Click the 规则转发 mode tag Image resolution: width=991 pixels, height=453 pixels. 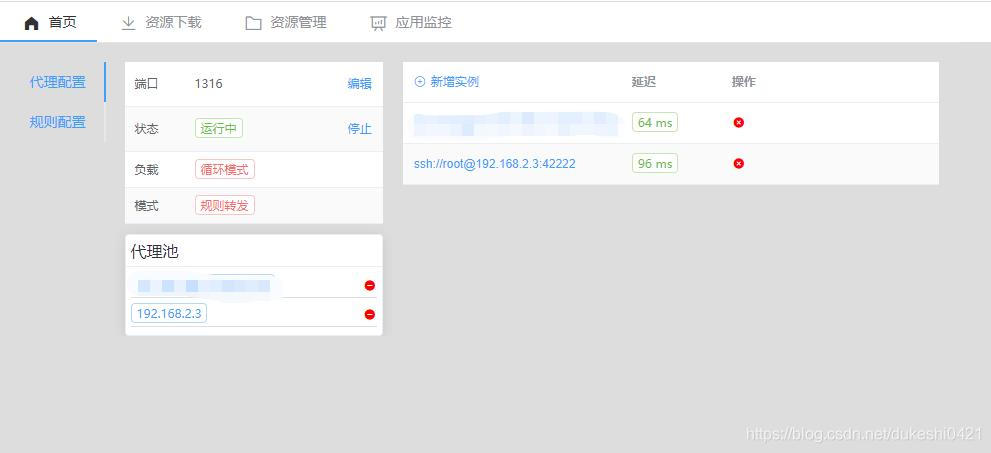coord(224,205)
